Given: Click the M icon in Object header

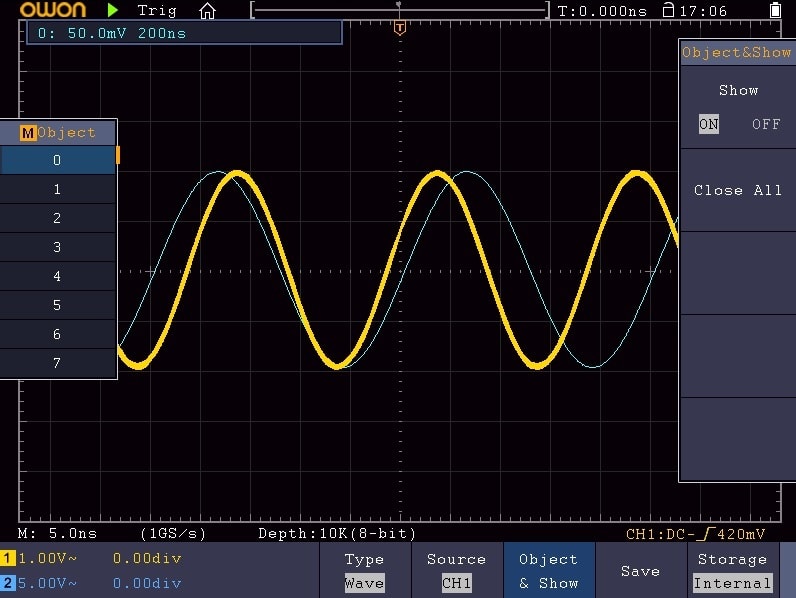Looking at the screenshot, I should click(x=27, y=133).
